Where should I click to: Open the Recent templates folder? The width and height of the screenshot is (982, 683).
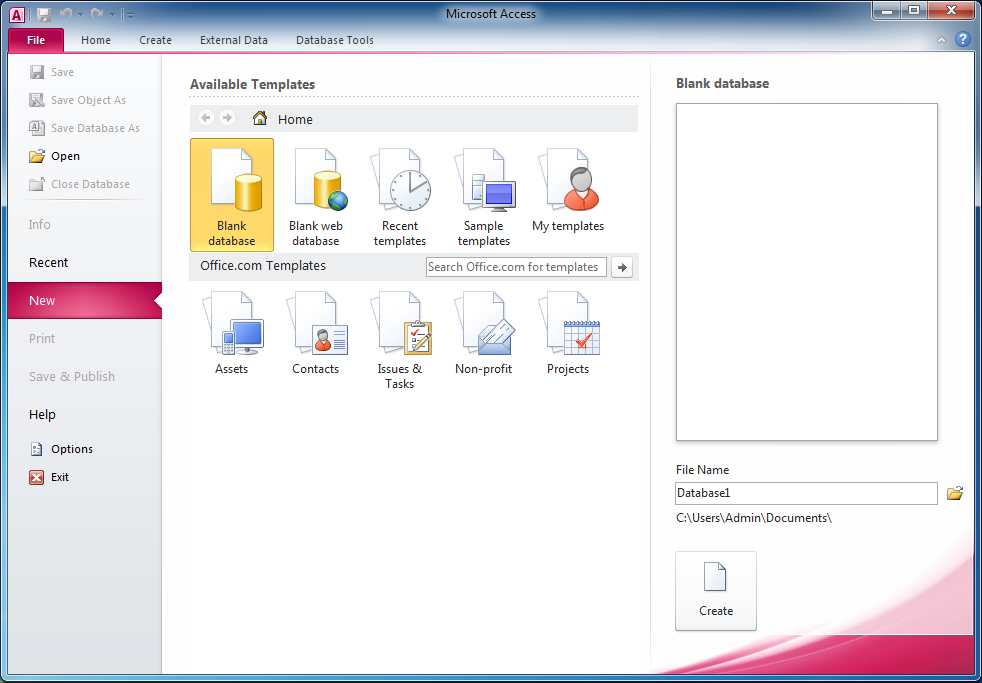click(x=400, y=194)
